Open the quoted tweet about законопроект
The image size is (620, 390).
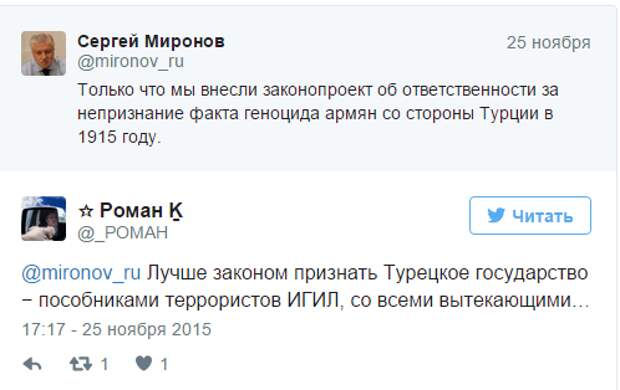[x=308, y=89]
